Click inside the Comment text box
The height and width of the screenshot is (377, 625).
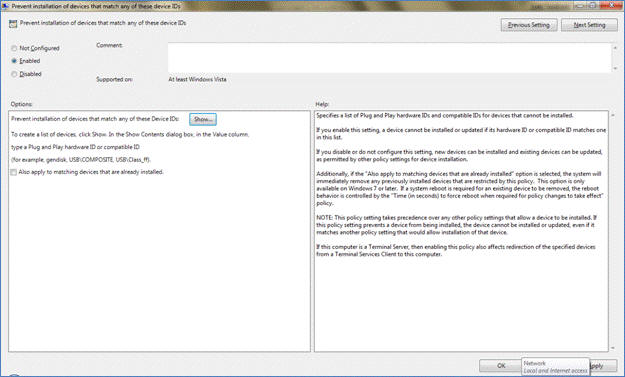pos(389,58)
